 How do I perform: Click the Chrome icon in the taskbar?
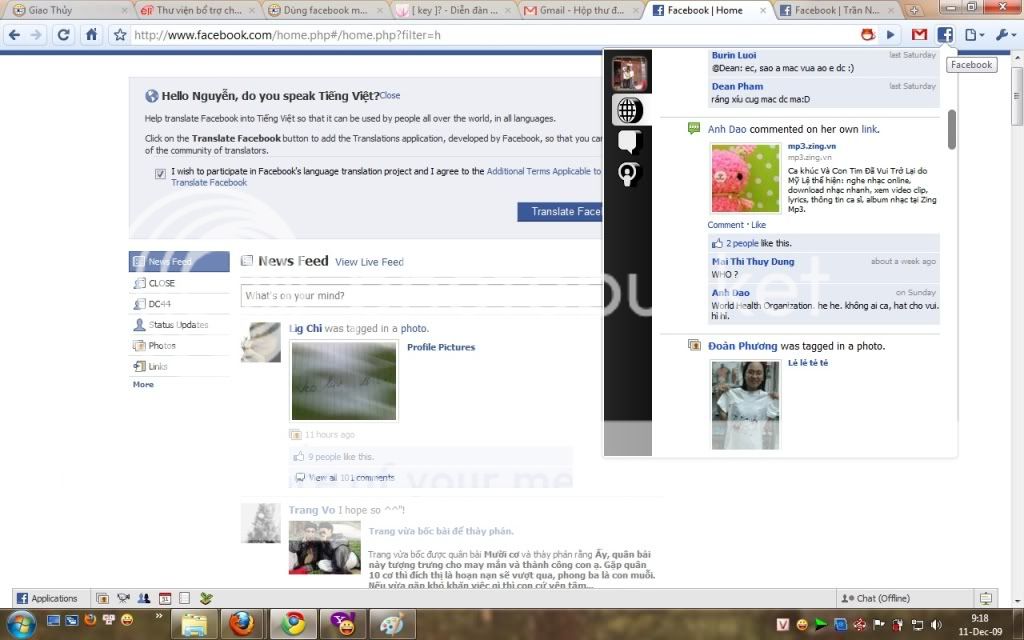[x=292, y=624]
